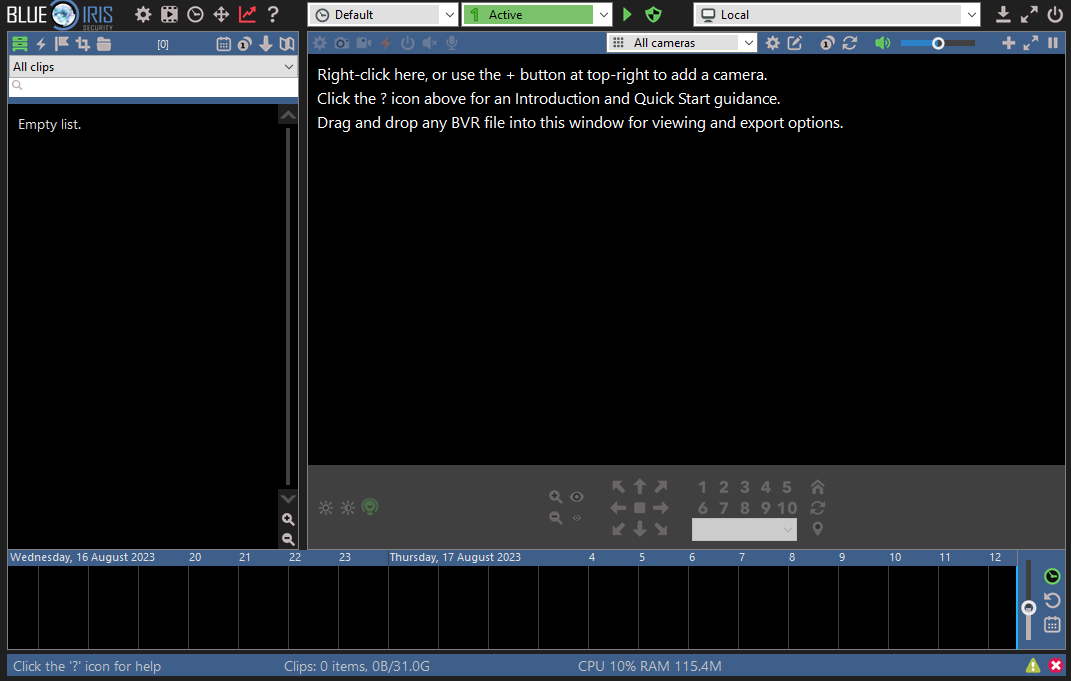This screenshot has height=681, width=1071.
Task: Click the clip list zoom out magnifier
Action: click(x=288, y=539)
